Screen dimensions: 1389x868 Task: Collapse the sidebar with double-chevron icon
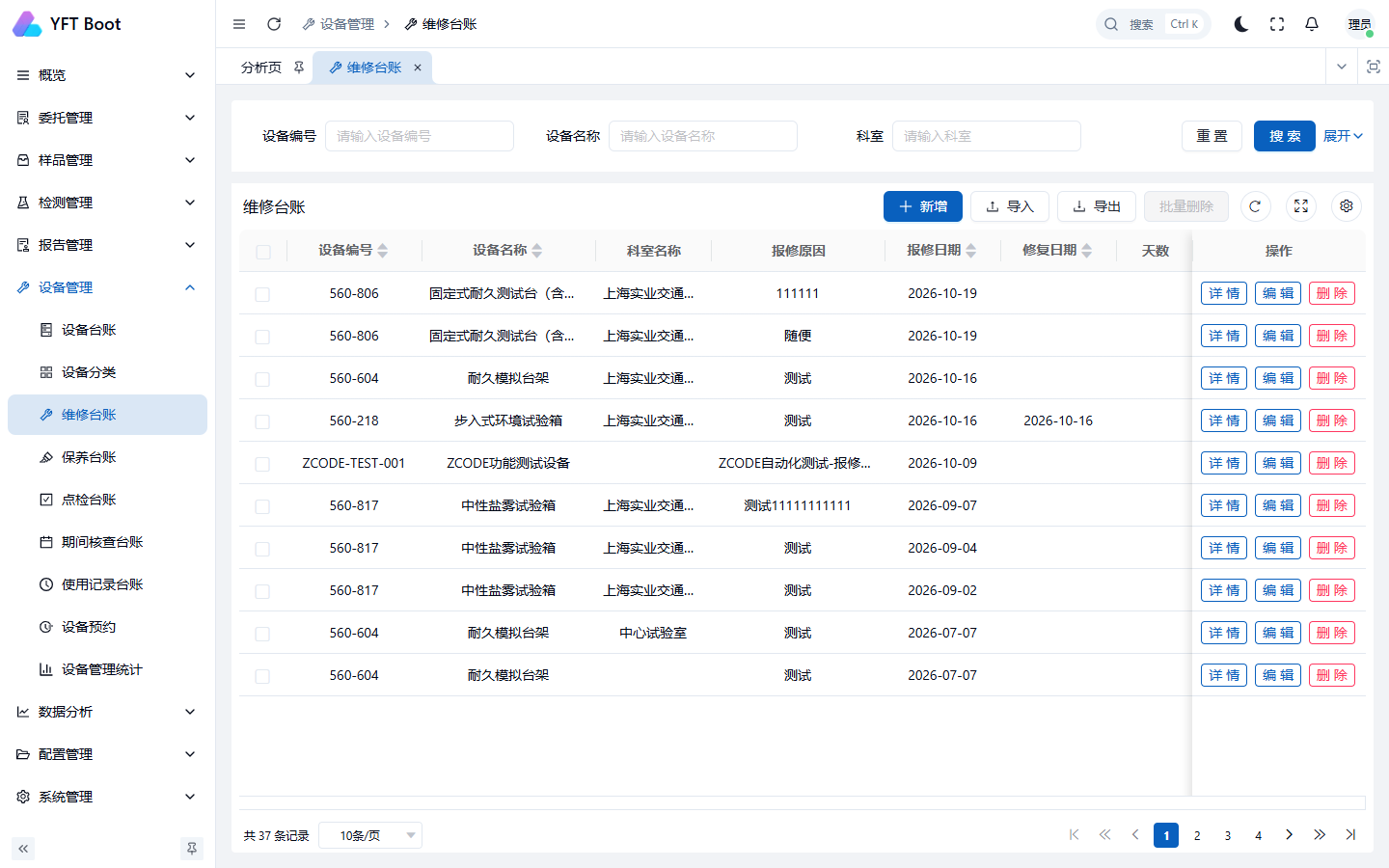point(23,849)
